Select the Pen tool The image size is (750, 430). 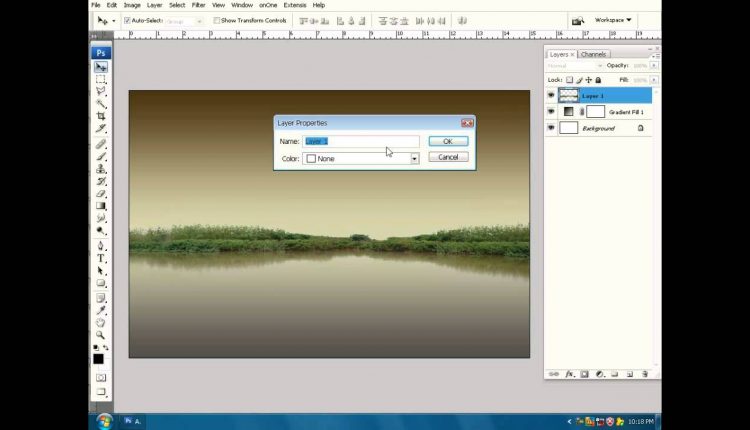pyautogui.click(x=100, y=246)
